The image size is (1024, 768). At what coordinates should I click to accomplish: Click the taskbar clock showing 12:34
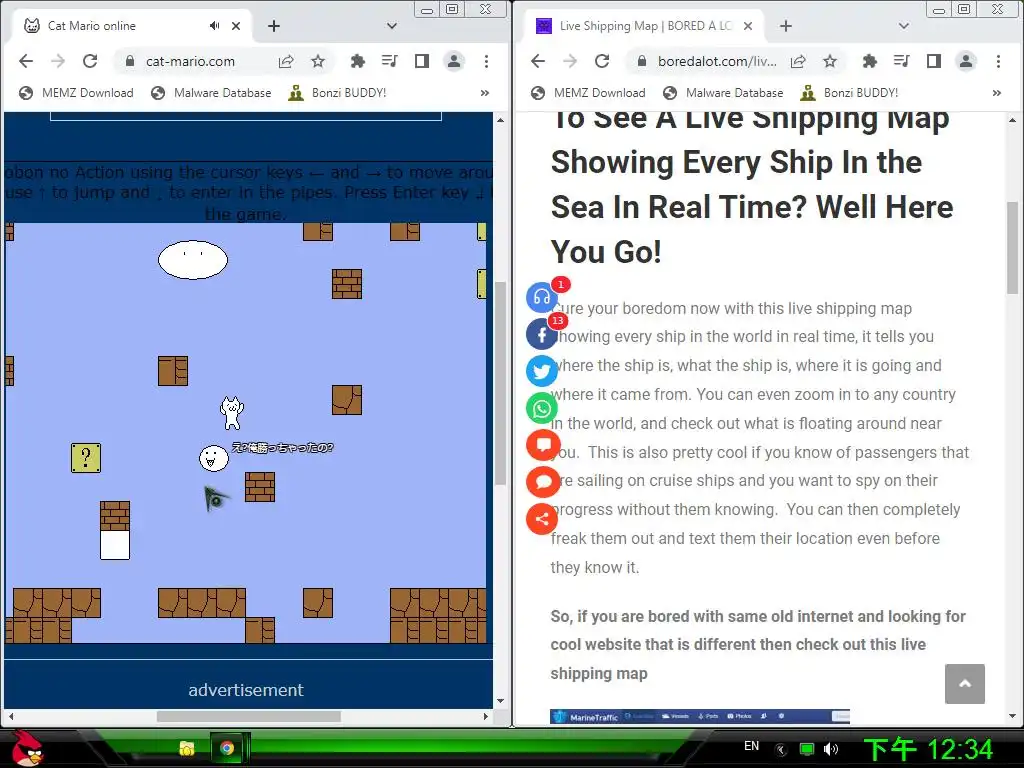(x=929, y=749)
